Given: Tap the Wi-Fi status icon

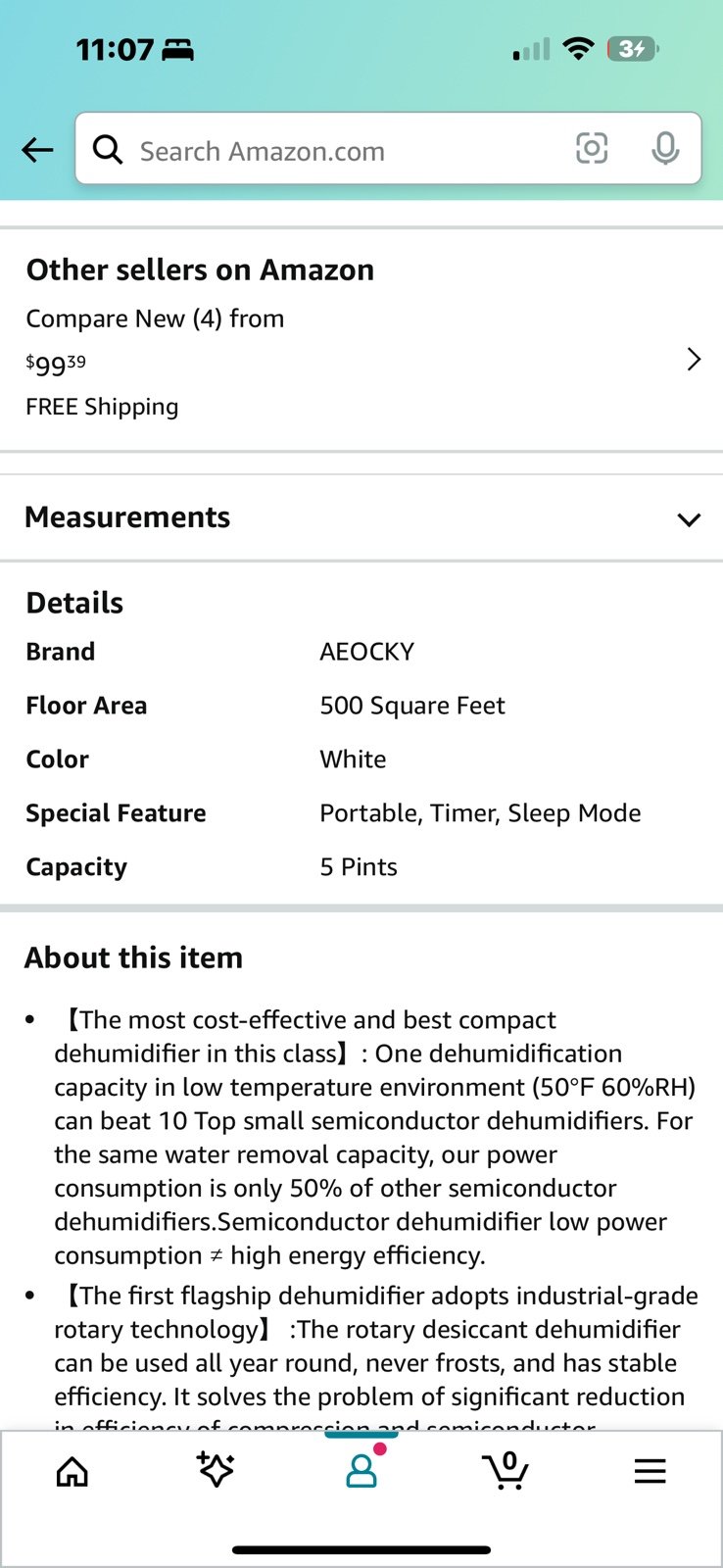Looking at the screenshot, I should (579, 48).
